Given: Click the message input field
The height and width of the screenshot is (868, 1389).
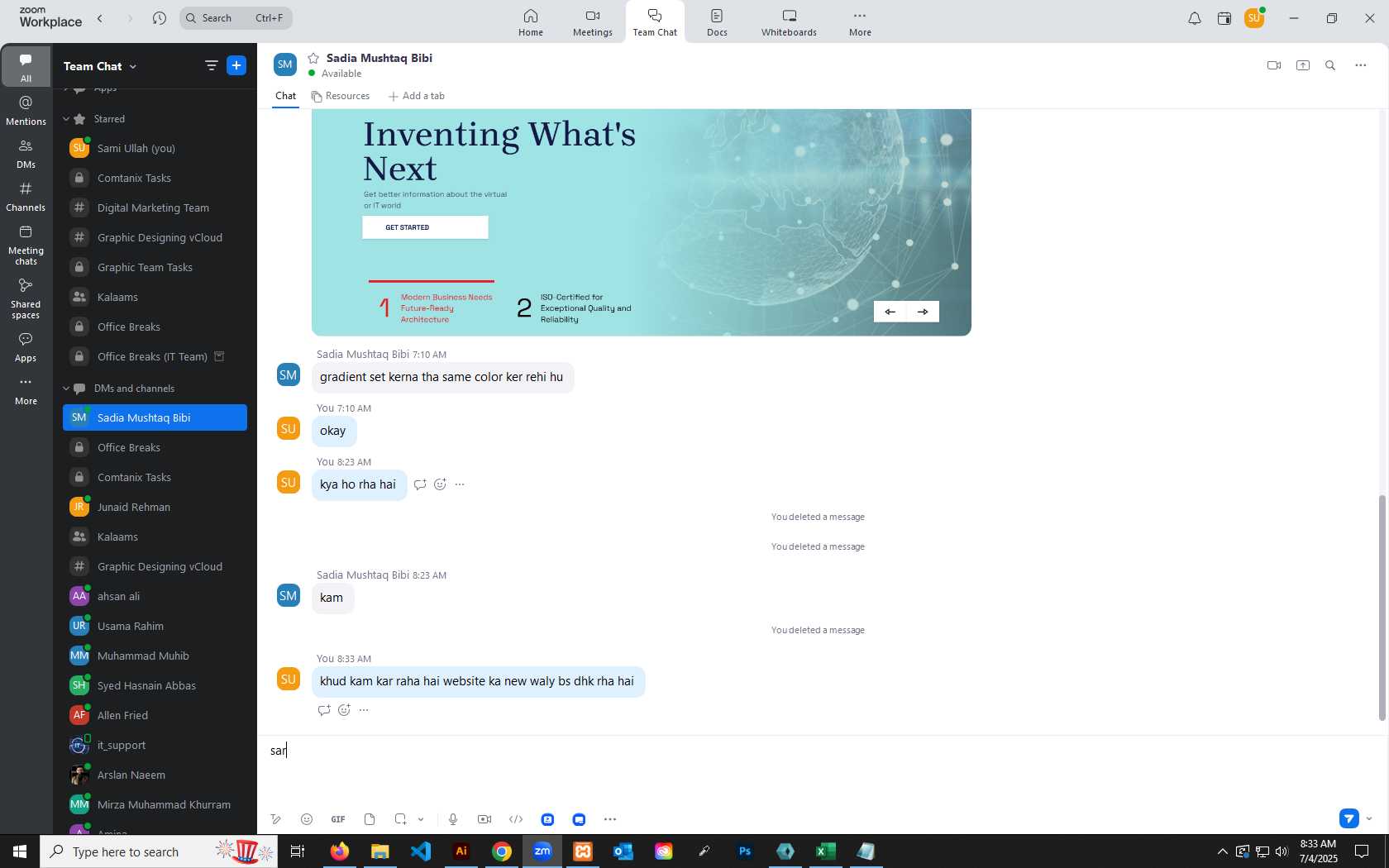Looking at the screenshot, I should coord(819,769).
